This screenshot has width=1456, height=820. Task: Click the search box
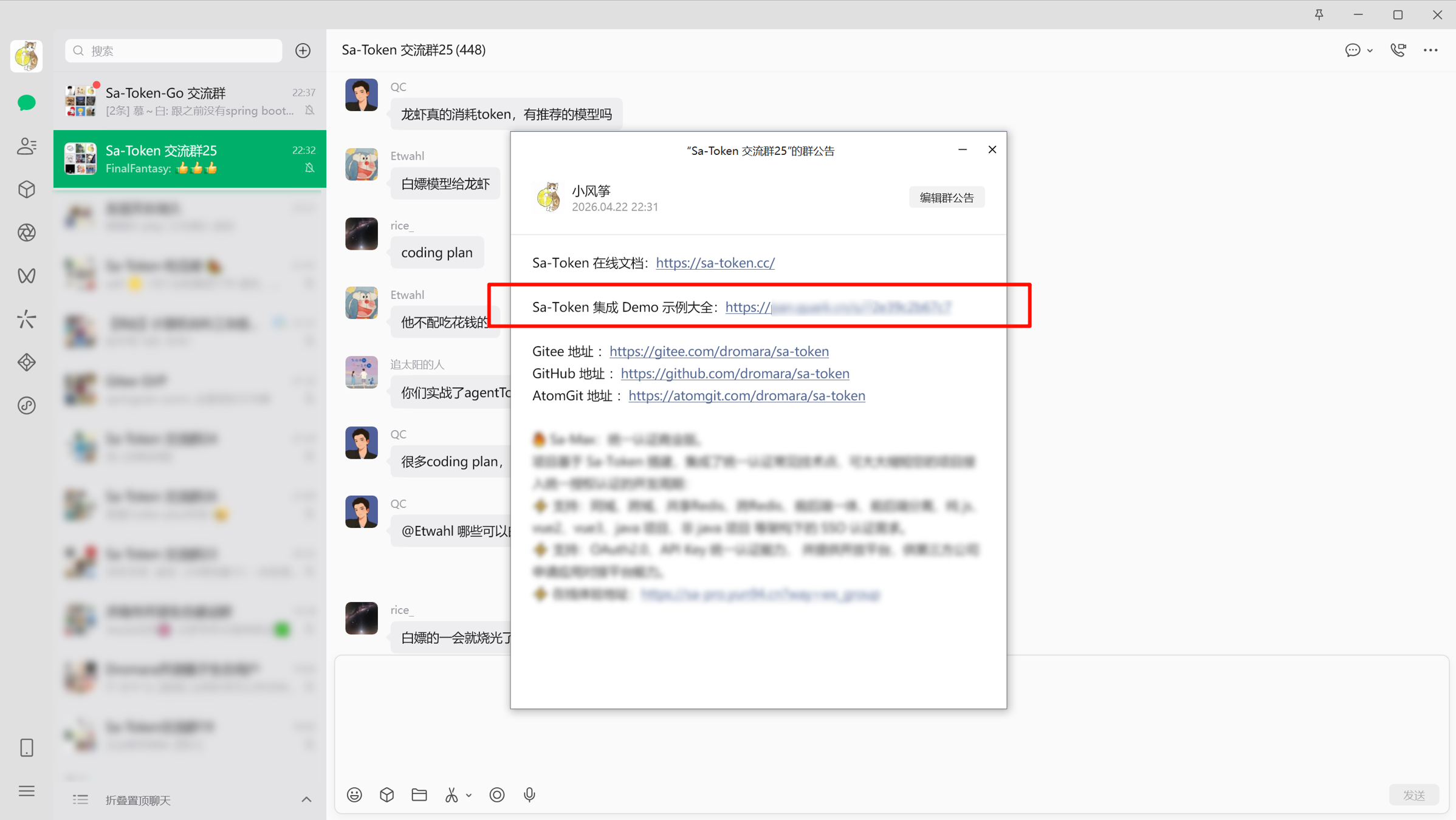(x=174, y=50)
